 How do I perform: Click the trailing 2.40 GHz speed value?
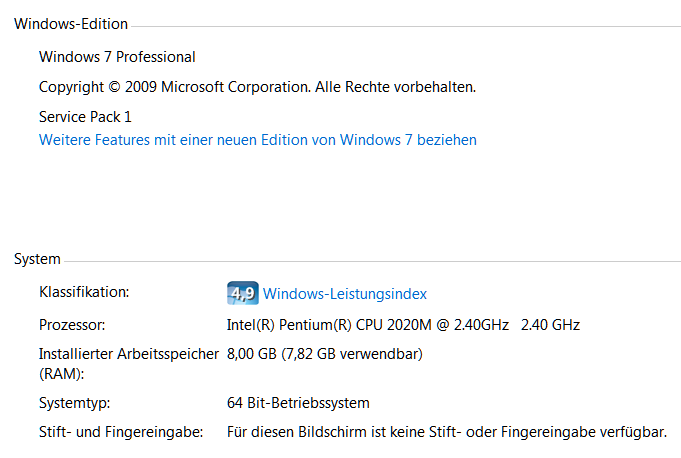click(551, 324)
